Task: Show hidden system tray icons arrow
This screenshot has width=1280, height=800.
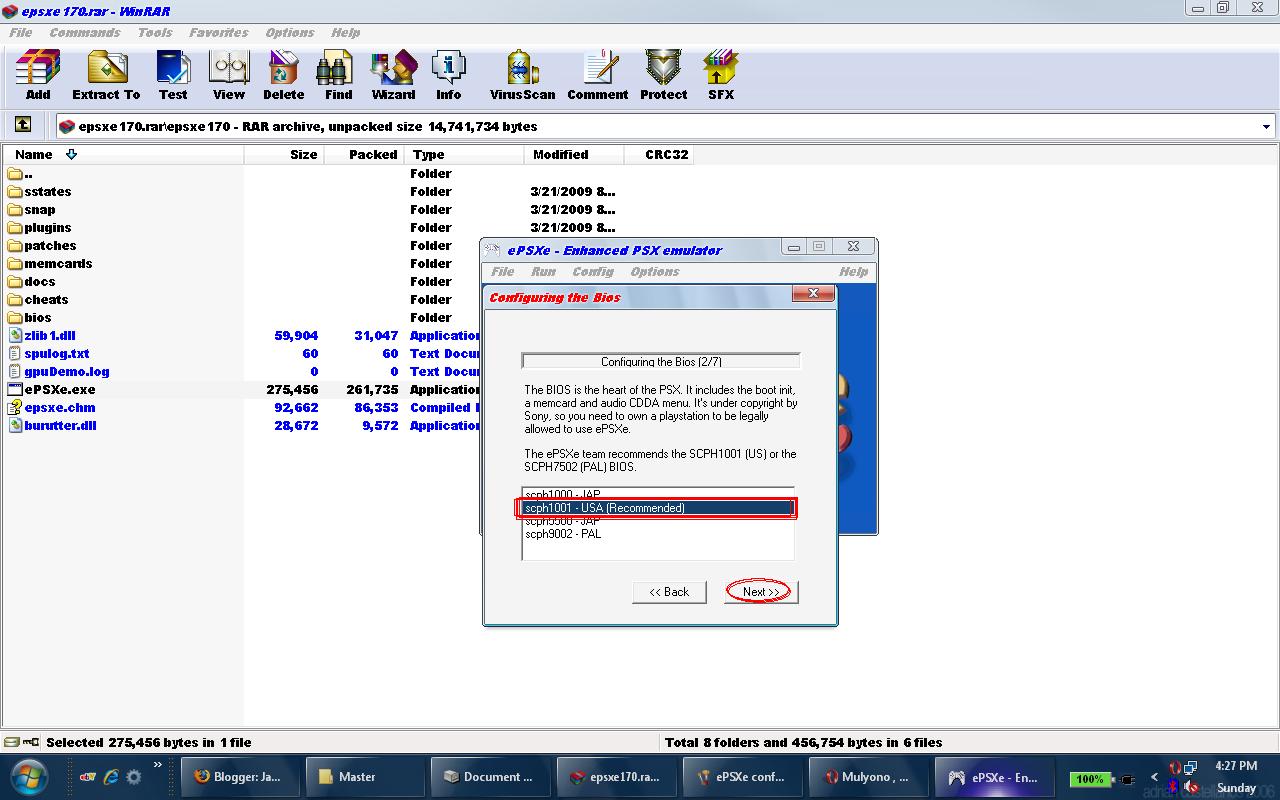Action: pos(1154,777)
